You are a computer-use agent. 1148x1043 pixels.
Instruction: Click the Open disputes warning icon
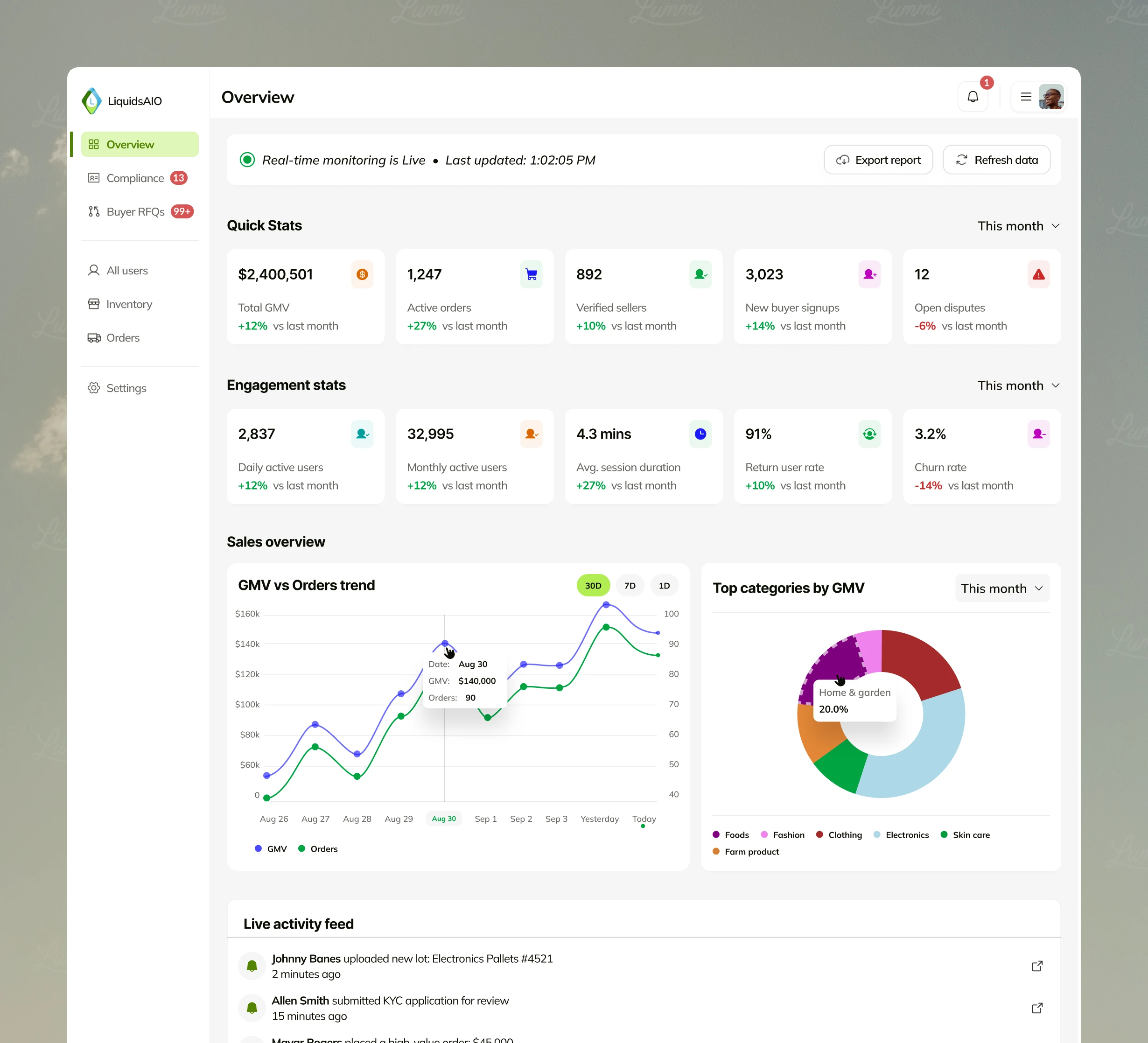[x=1039, y=274]
